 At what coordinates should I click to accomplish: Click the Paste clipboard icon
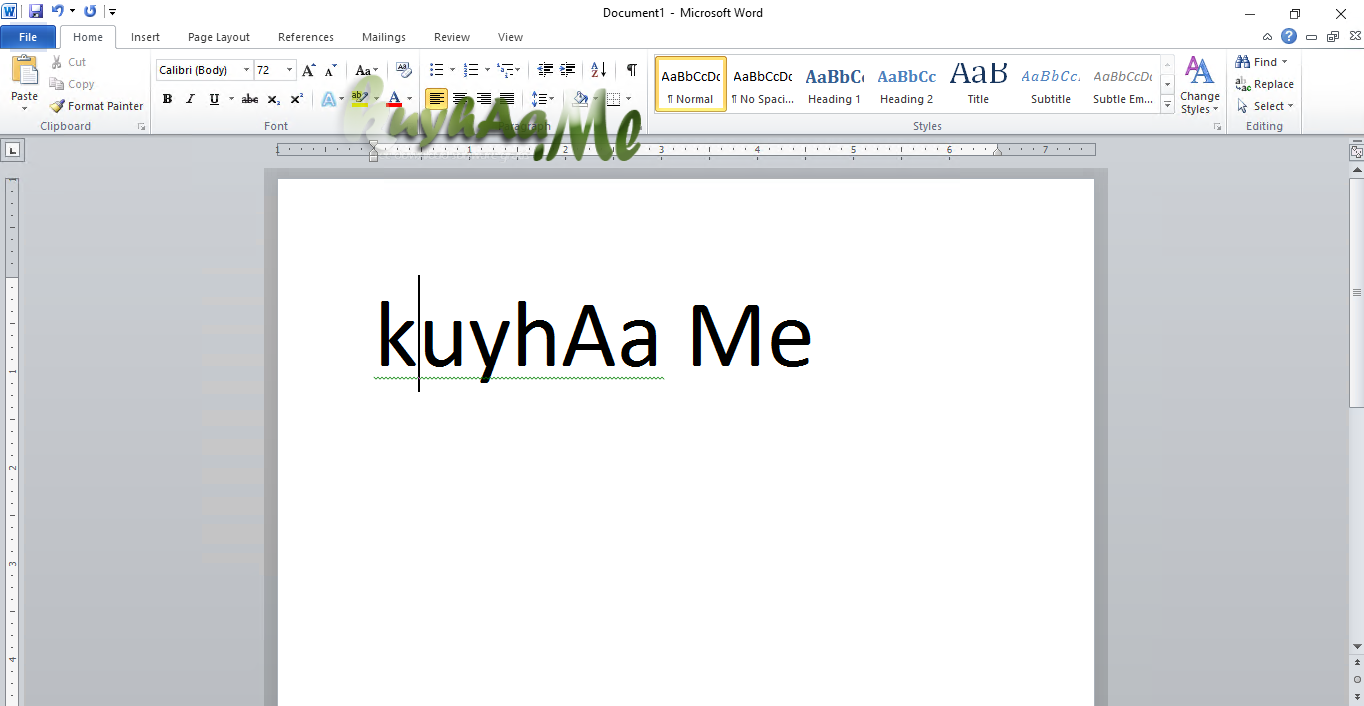(x=24, y=71)
